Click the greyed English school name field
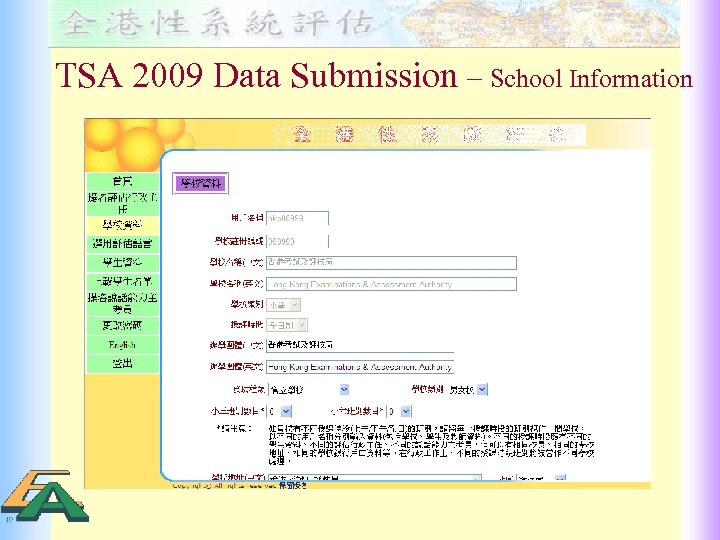 [391, 284]
